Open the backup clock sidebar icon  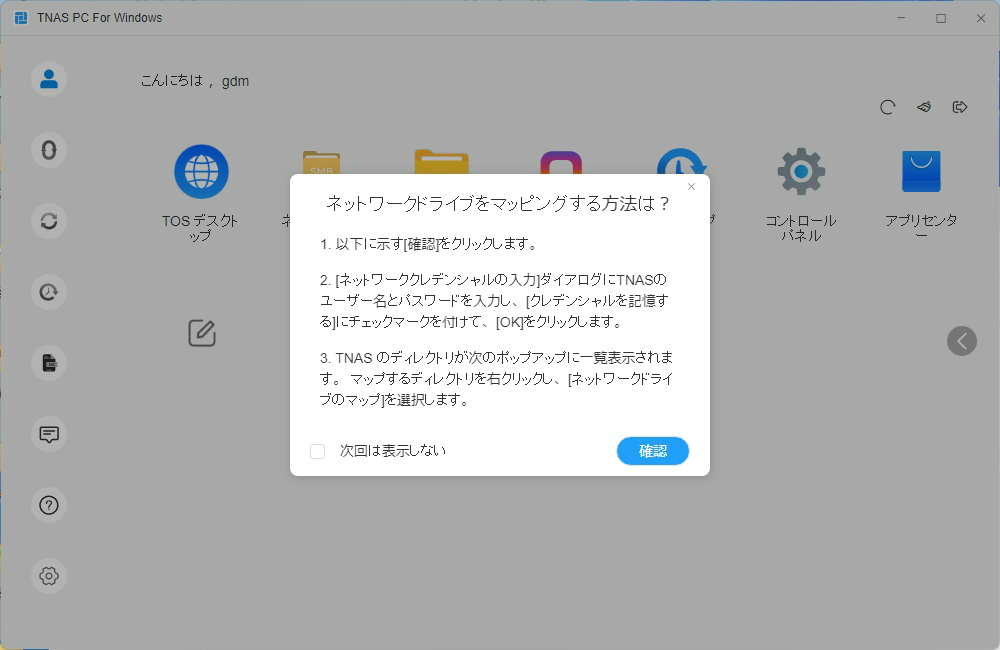pyautogui.click(x=49, y=292)
